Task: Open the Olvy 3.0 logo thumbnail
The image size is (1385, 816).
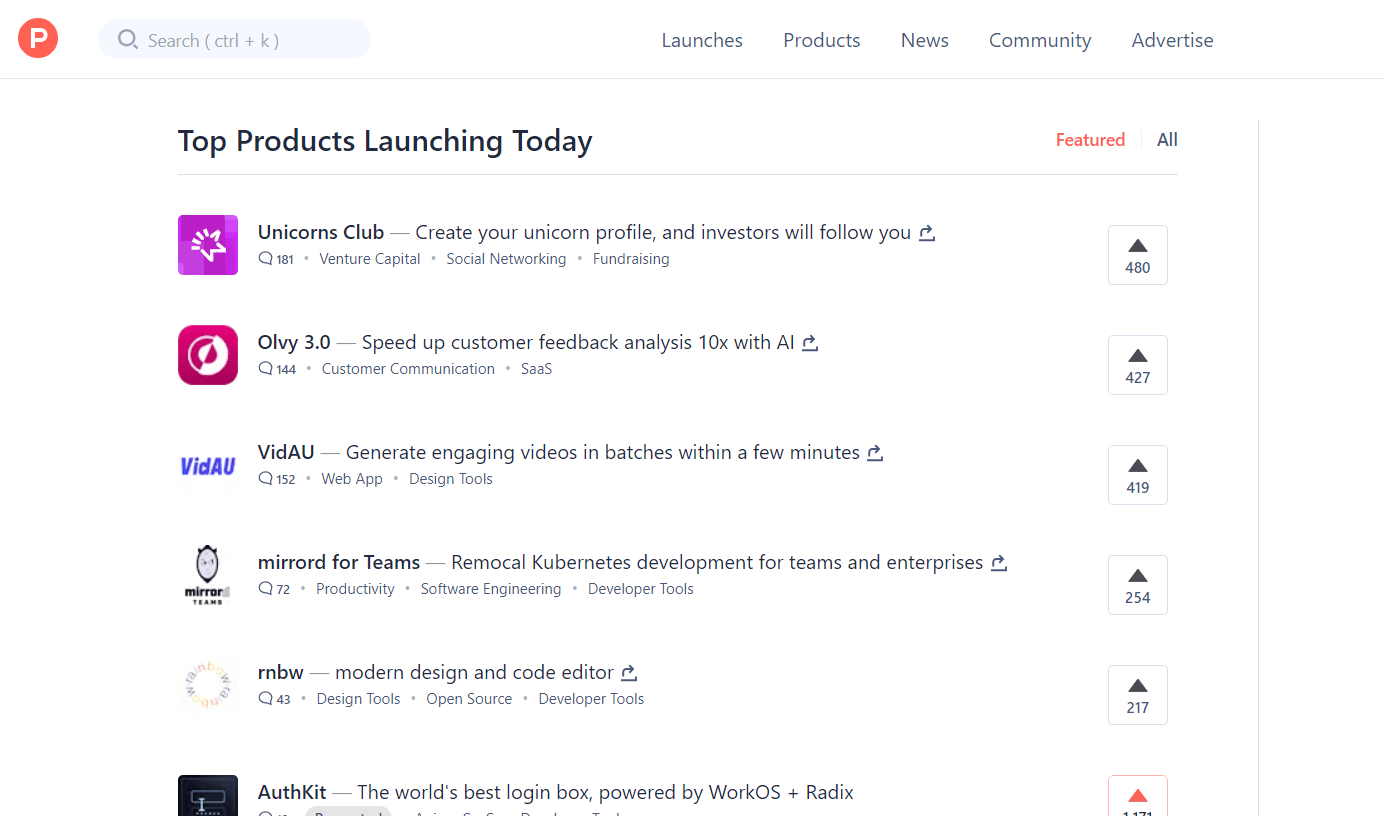Action: click(x=208, y=355)
